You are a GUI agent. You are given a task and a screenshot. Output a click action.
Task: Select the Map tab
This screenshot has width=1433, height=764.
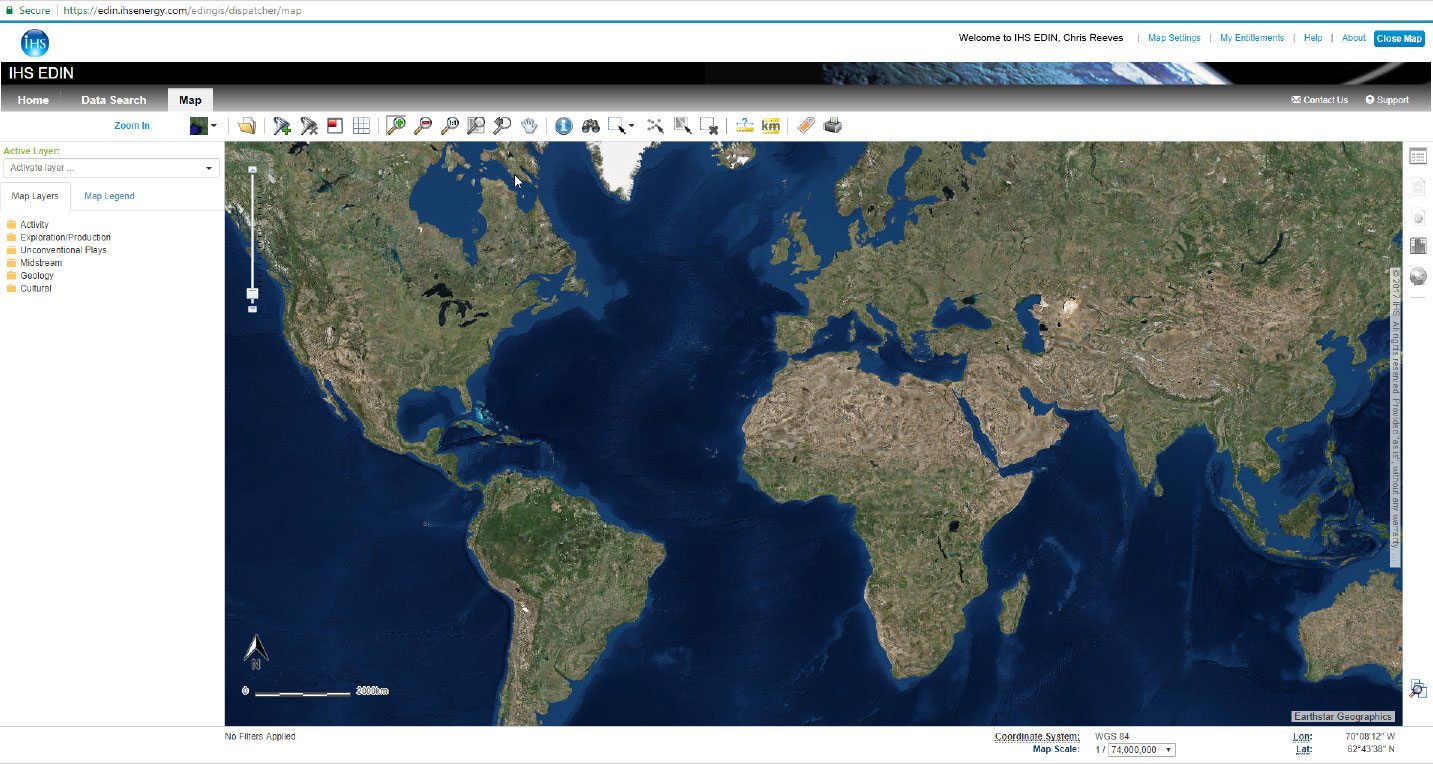[x=190, y=100]
